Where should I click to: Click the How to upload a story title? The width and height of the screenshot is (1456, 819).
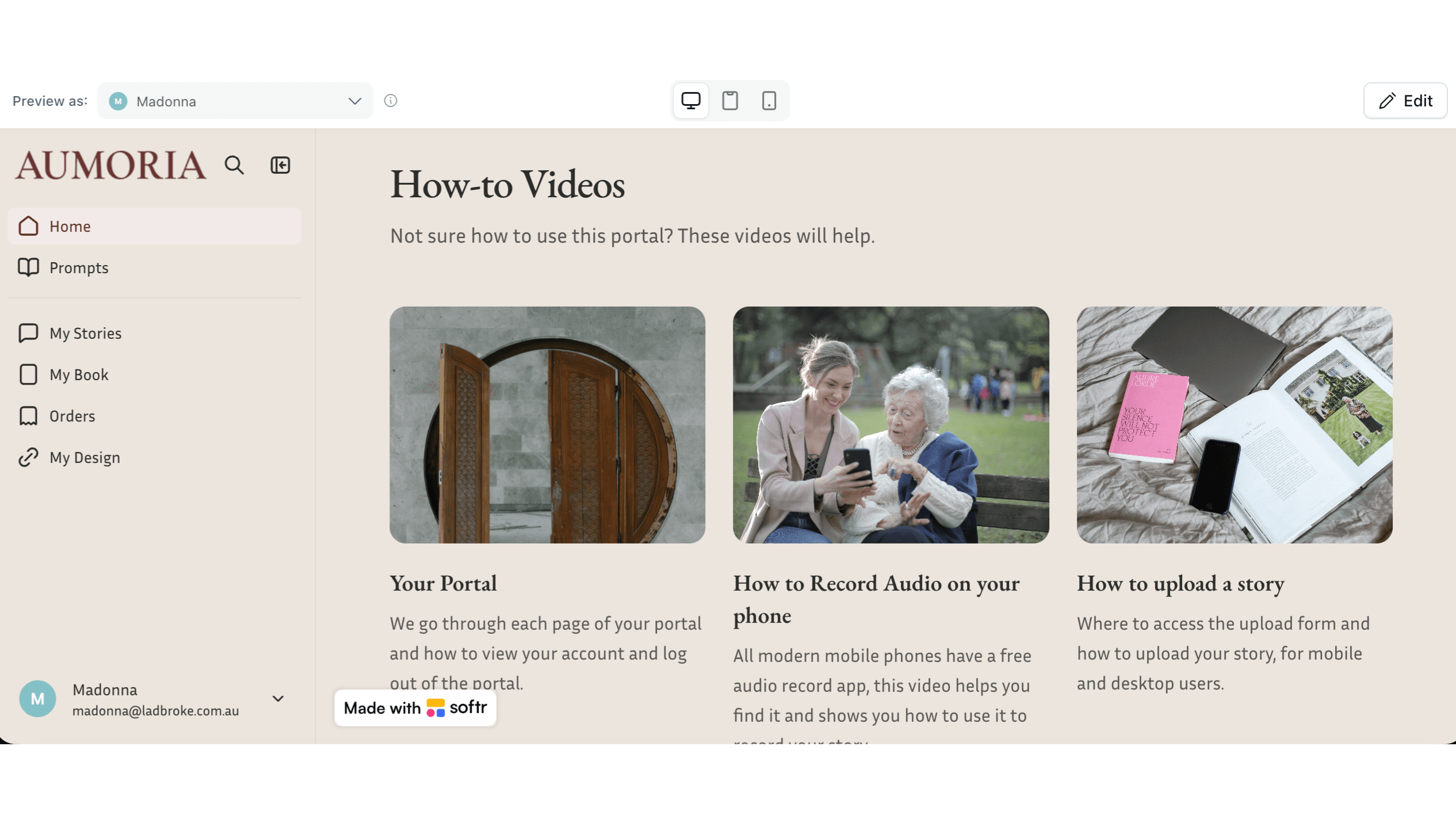tap(1180, 584)
